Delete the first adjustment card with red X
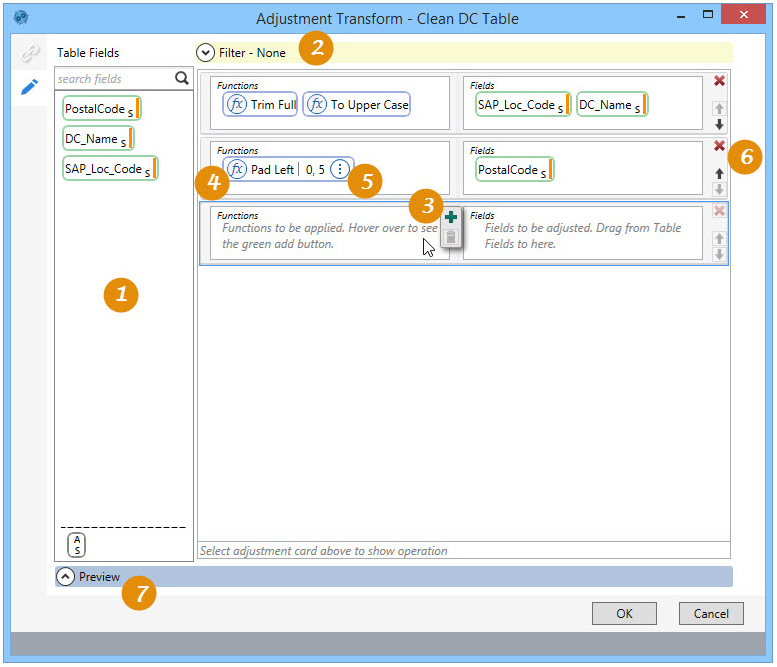777x667 pixels. [719, 81]
